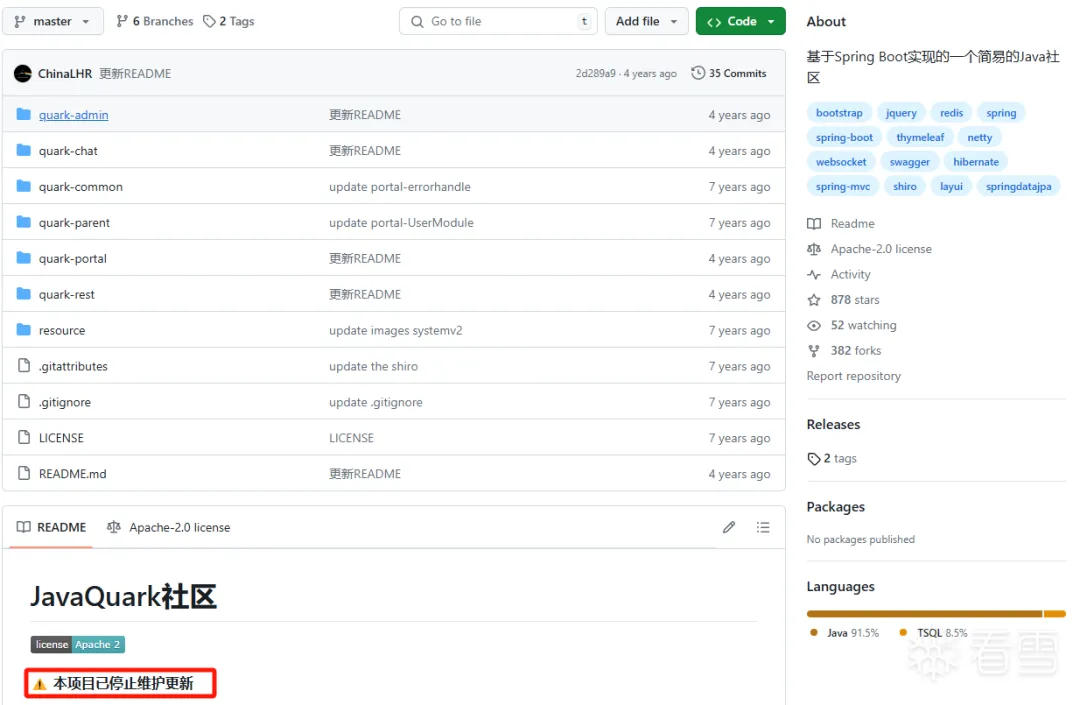View commit 2d289a9
The width and height of the screenshot is (1080, 705).
click(596, 74)
